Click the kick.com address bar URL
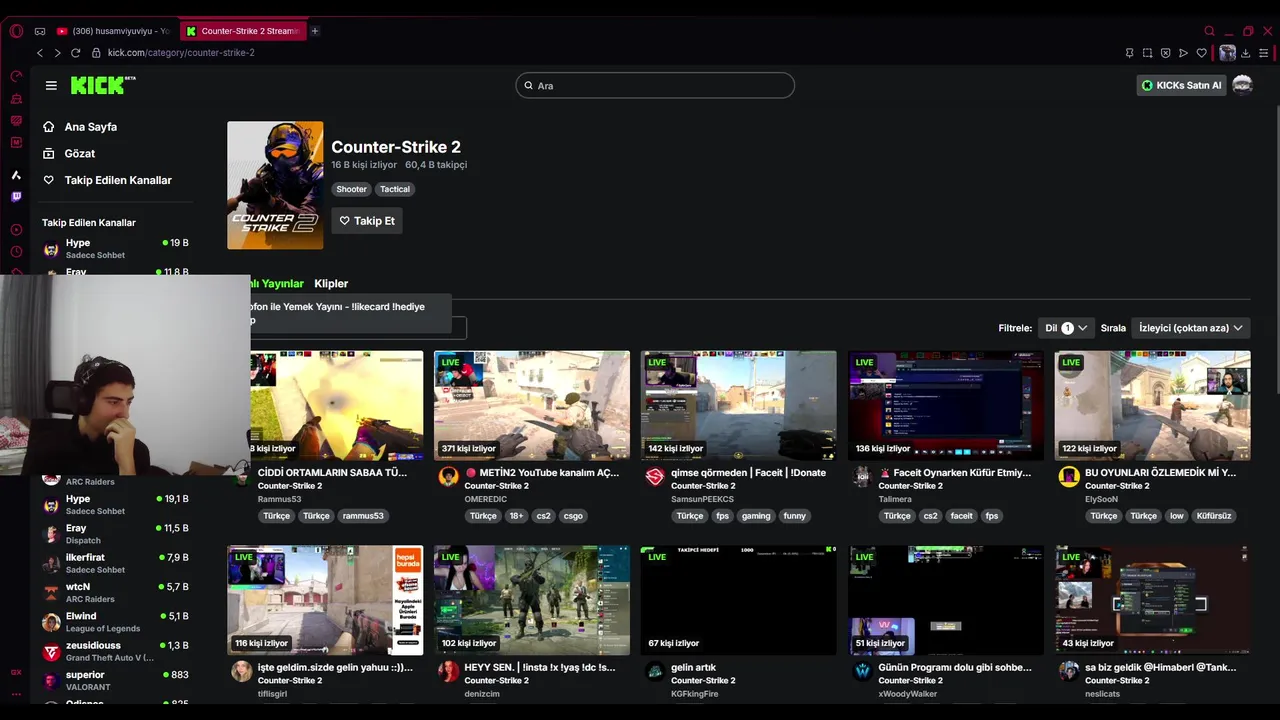The height and width of the screenshot is (720, 1280). pos(181,53)
